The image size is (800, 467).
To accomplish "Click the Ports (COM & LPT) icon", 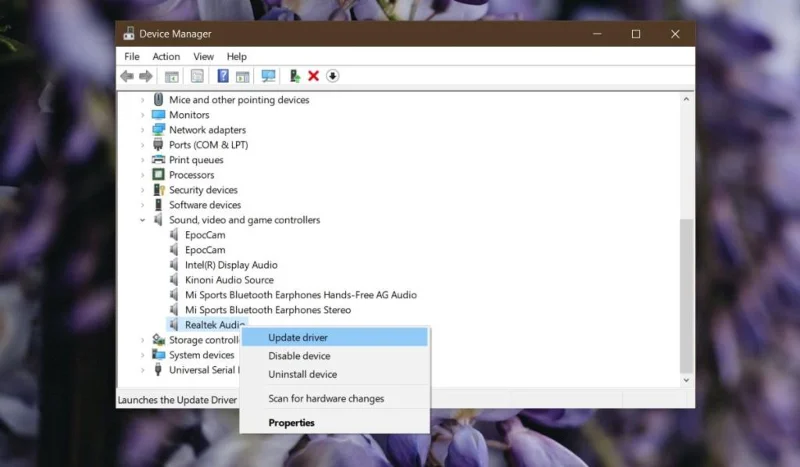I will coord(158,144).
